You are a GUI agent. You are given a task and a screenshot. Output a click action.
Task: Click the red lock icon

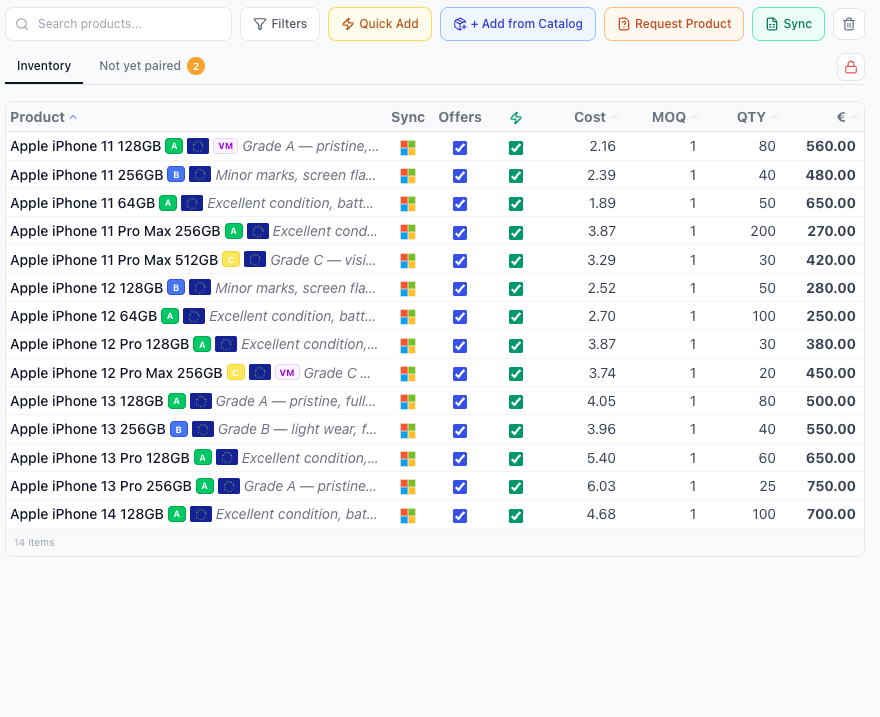tap(851, 67)
